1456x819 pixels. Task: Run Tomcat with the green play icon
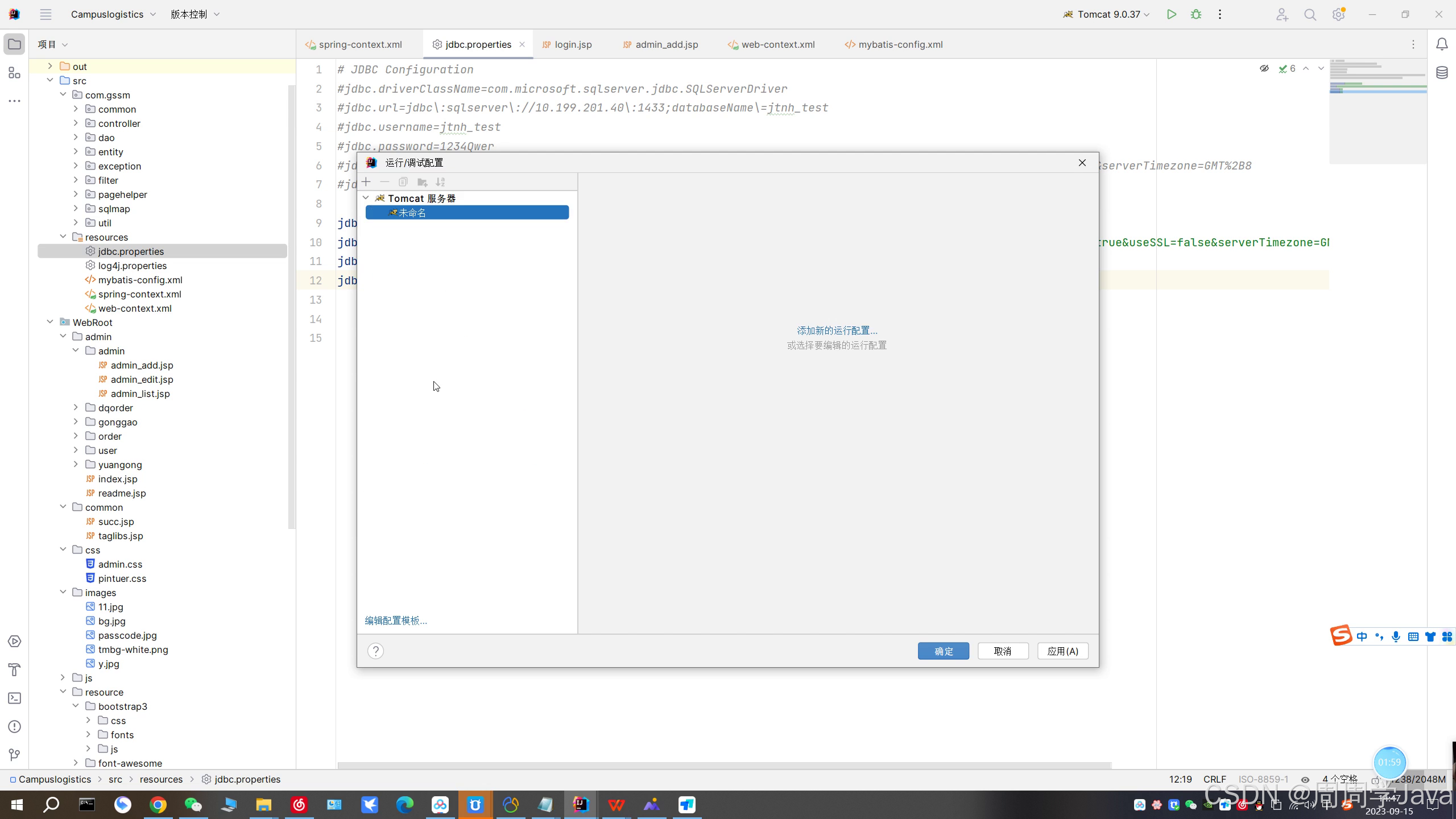tap(1171, 15)
